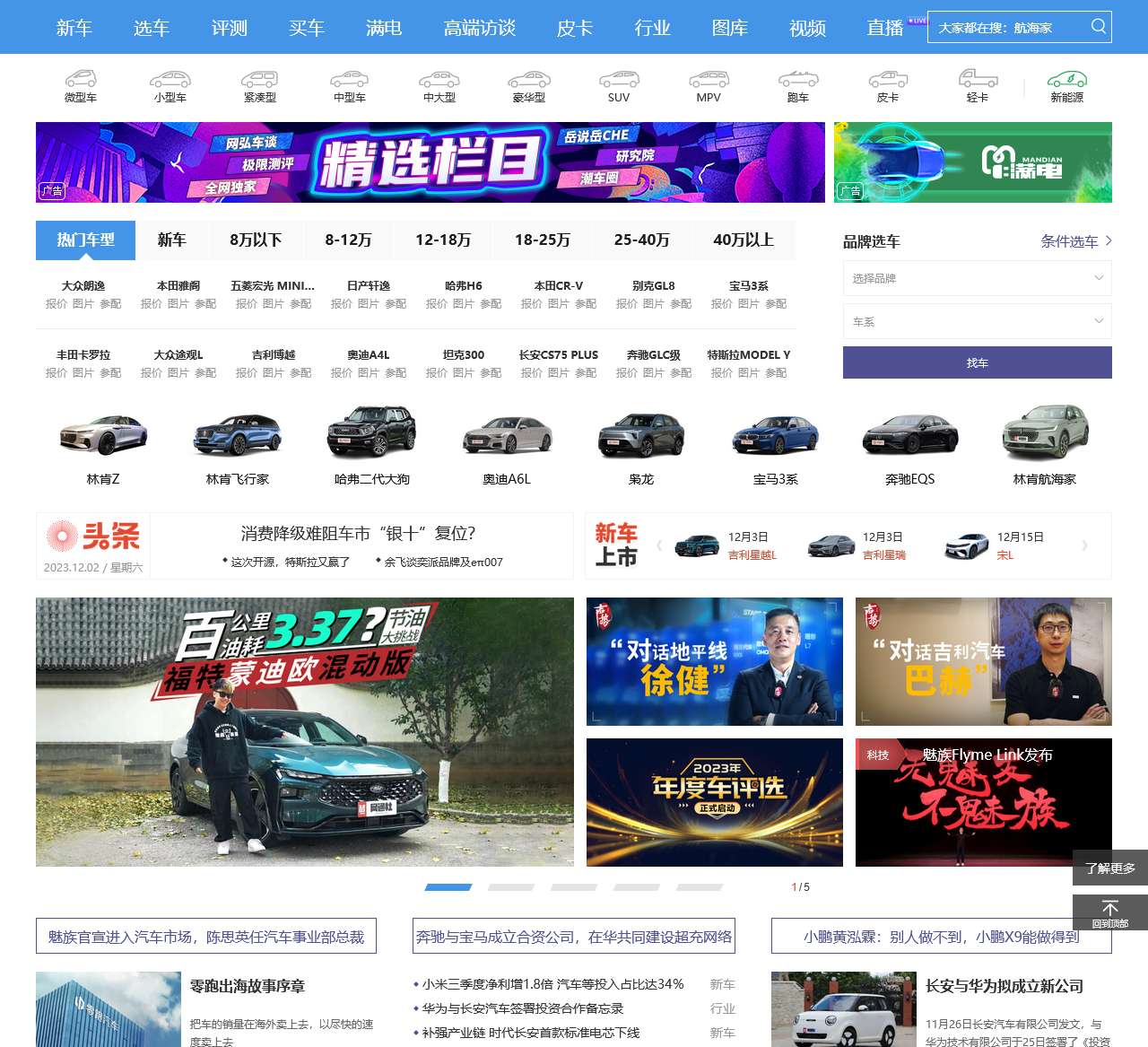The width and height of the screenshot is (1148, 1047).
Task: Open the 奔驰EQS car image
Action: coord(910,435)
